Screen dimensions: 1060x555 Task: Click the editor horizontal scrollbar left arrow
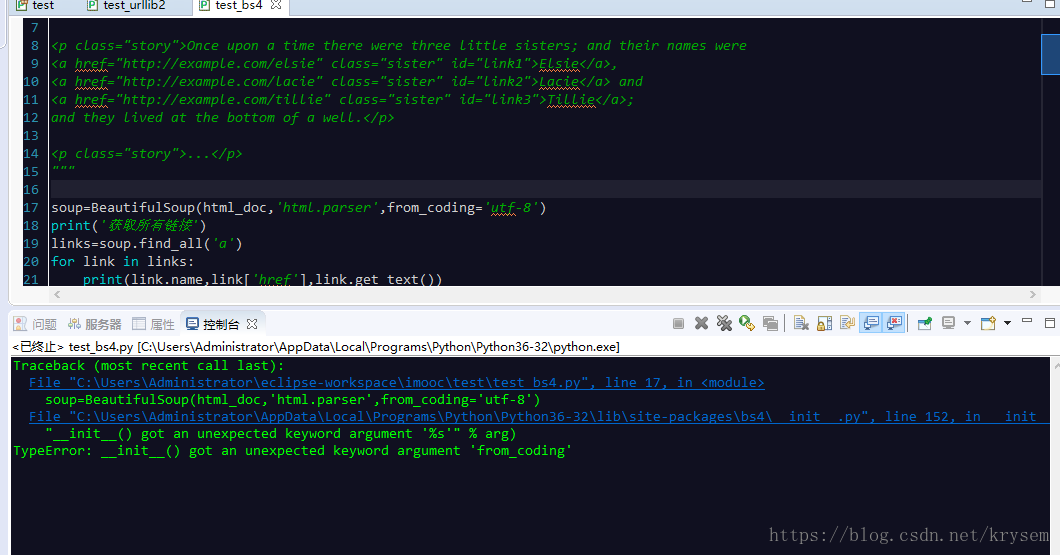pos(57,295)
